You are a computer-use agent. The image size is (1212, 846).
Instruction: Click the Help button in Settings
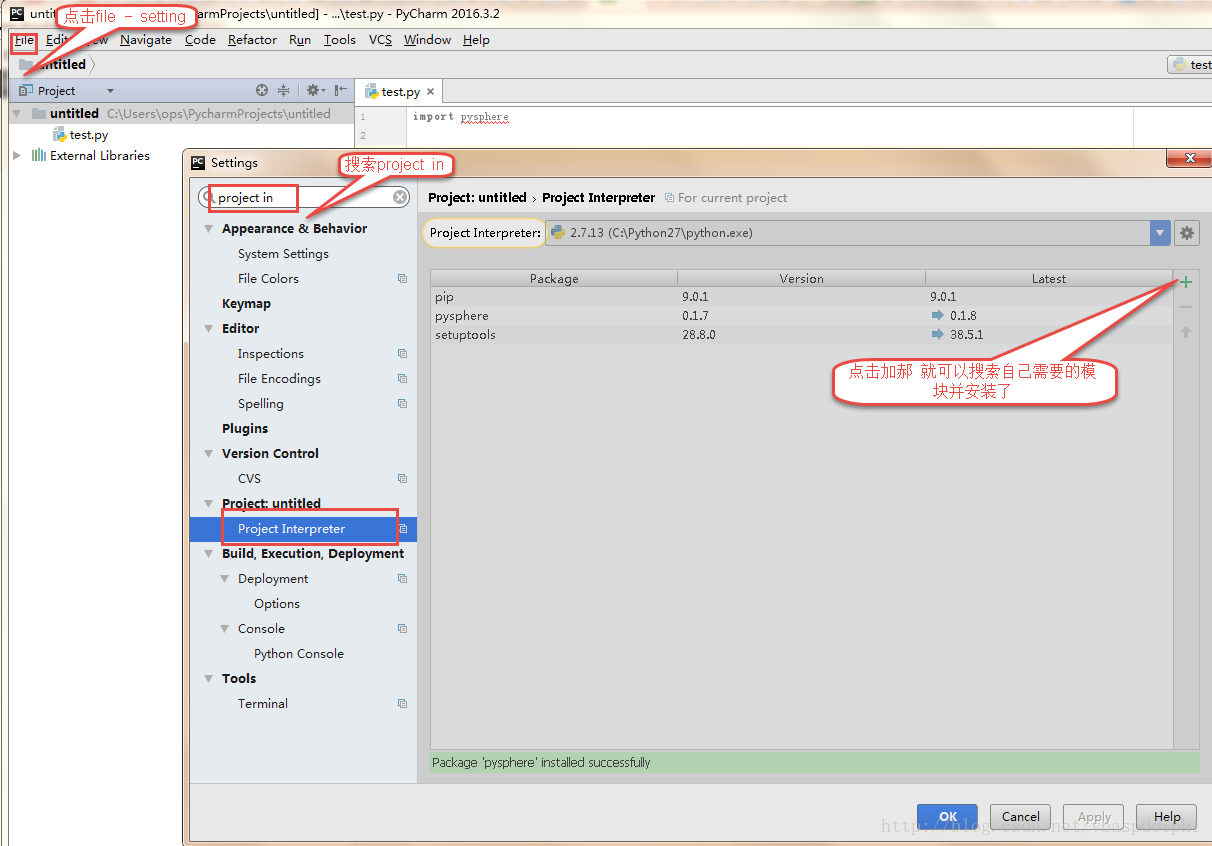coord(1167,817)
